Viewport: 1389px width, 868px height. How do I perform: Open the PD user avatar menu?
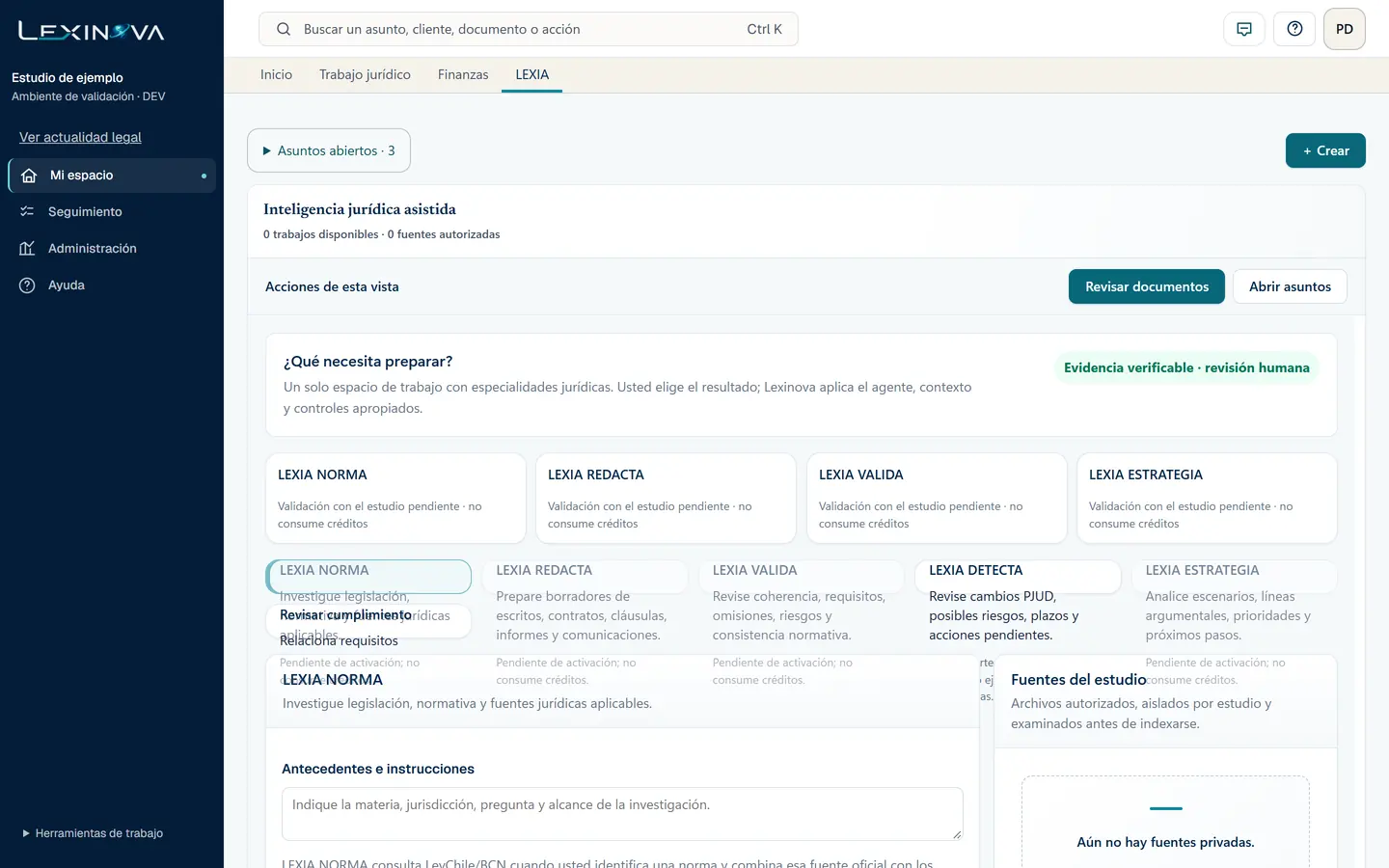click(x=1345, y=29)
